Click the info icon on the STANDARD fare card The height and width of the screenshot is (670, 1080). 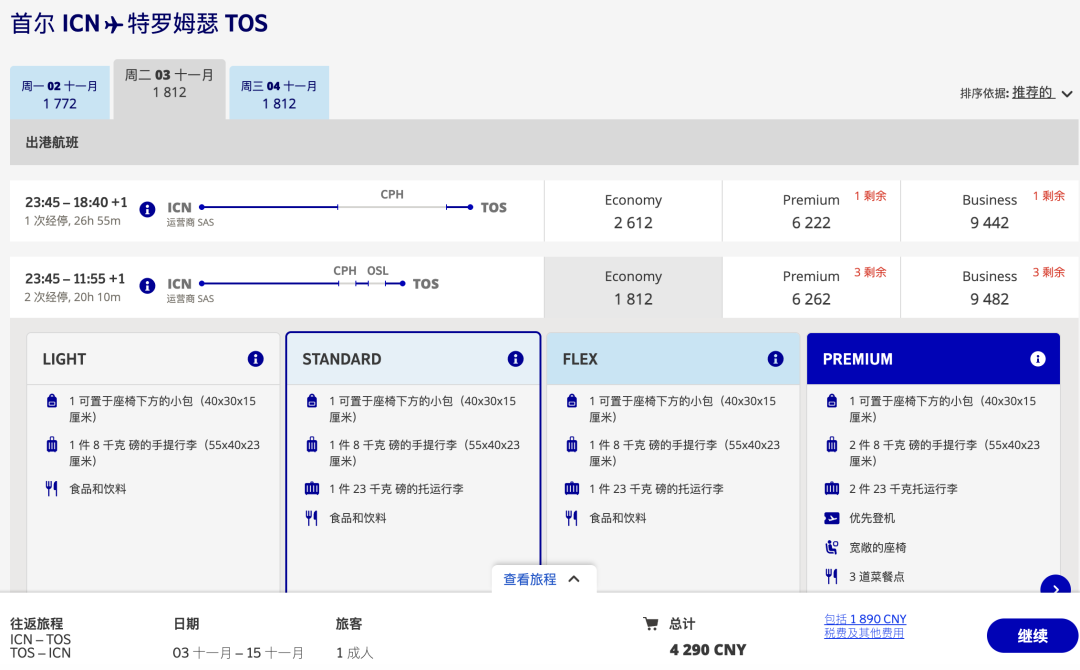515,358
